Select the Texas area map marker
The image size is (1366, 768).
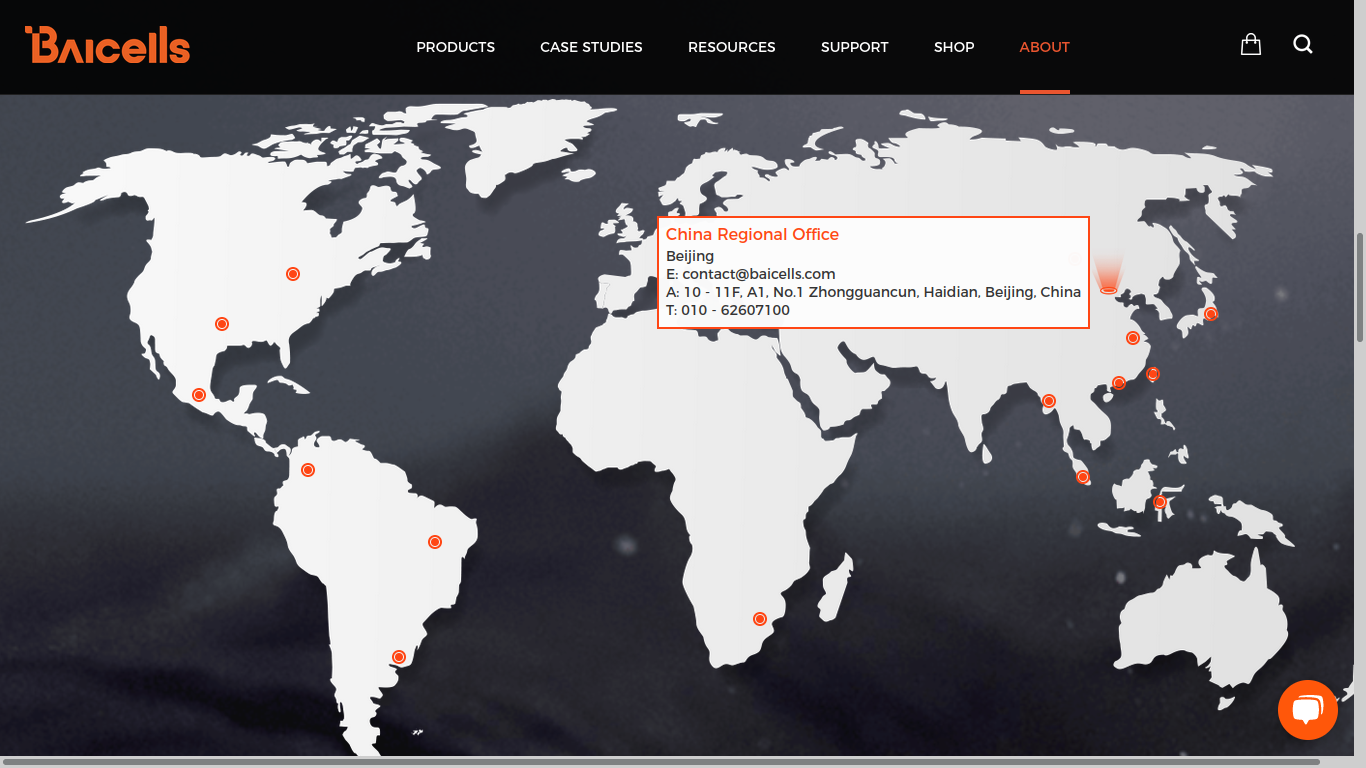pos(222,324)
